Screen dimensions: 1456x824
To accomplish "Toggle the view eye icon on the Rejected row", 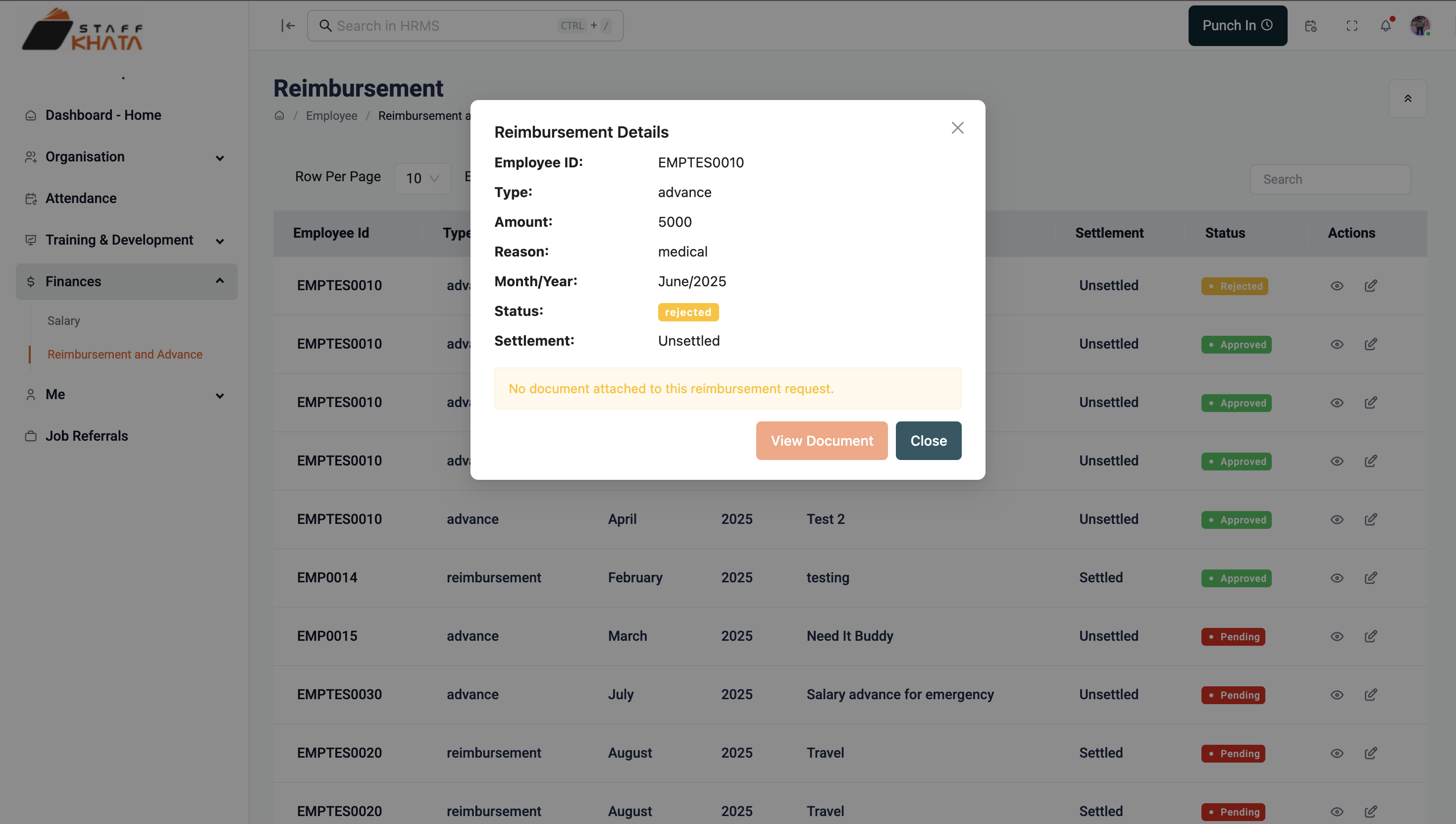I will coord(1337,285).
